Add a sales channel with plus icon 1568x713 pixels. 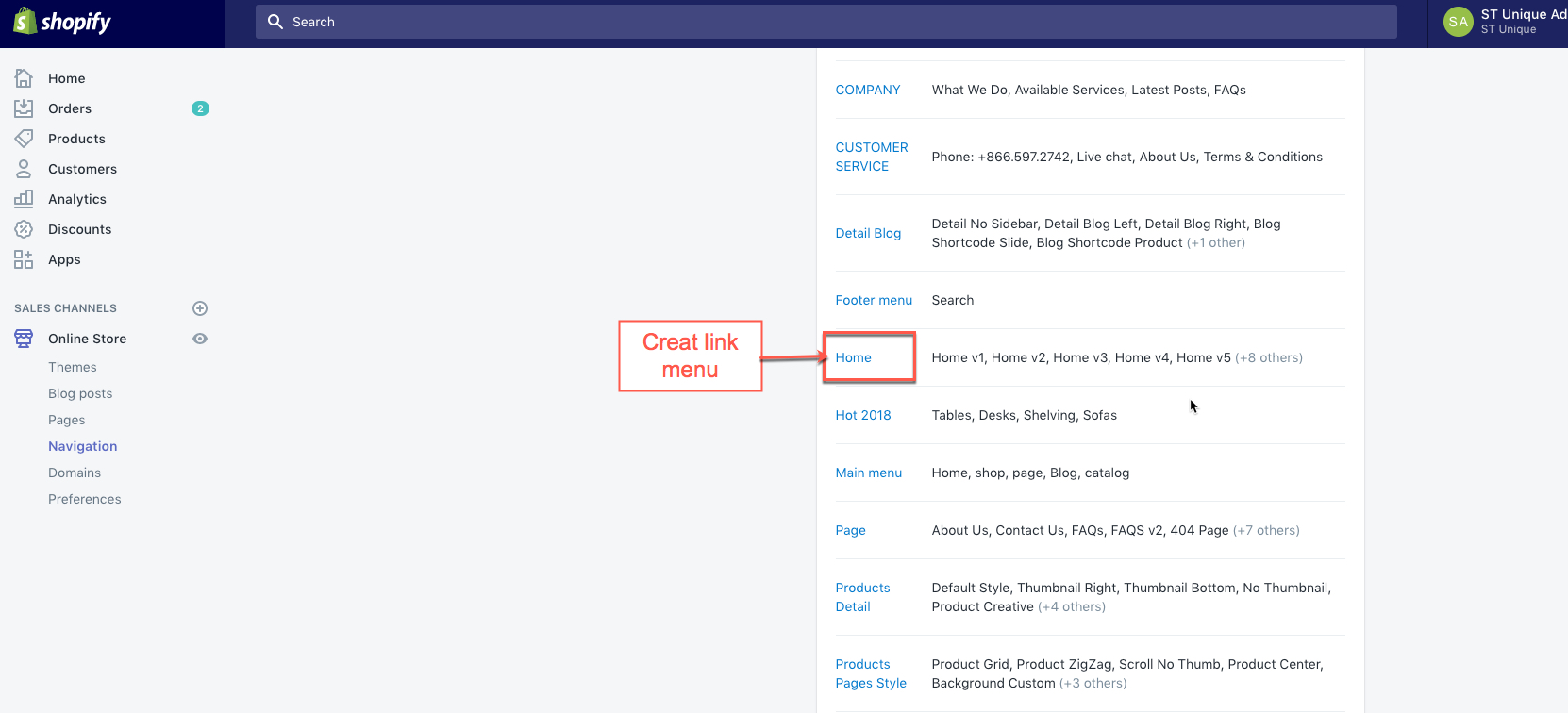(200, 308)
